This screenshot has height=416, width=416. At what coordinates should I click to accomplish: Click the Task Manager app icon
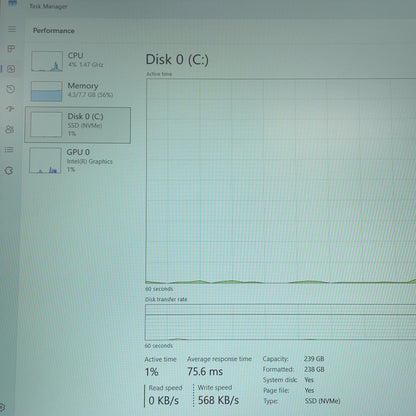[x=12, y=3]
